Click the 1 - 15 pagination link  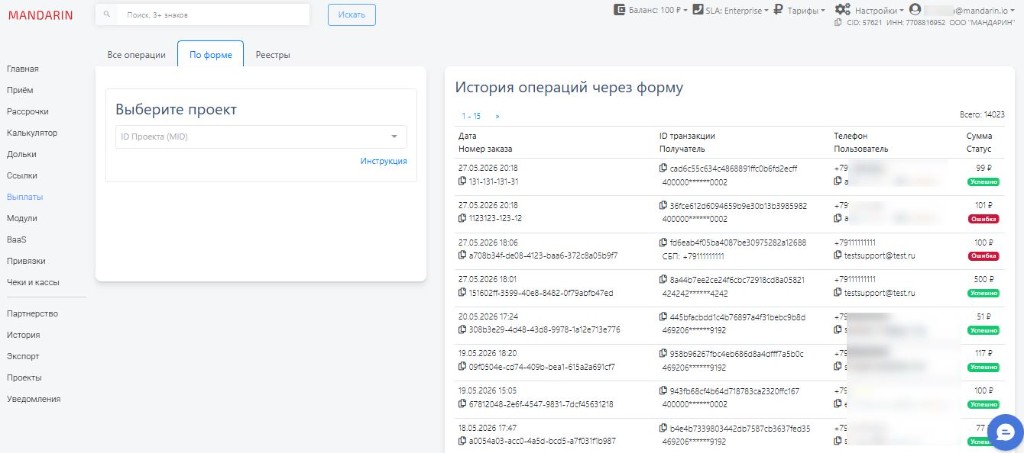(x=471, y=116)
